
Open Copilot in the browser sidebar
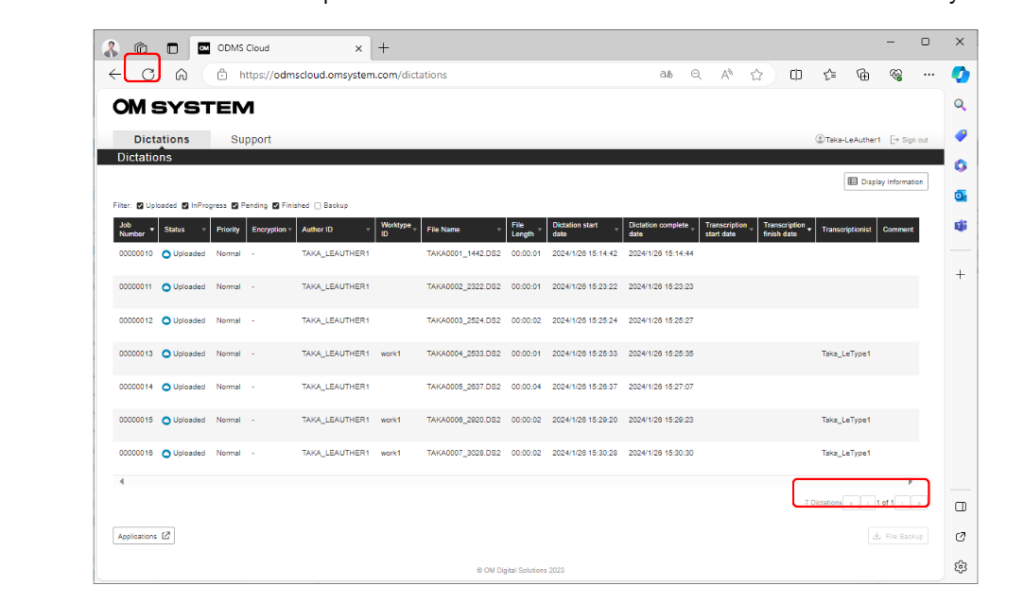point(960,72)
